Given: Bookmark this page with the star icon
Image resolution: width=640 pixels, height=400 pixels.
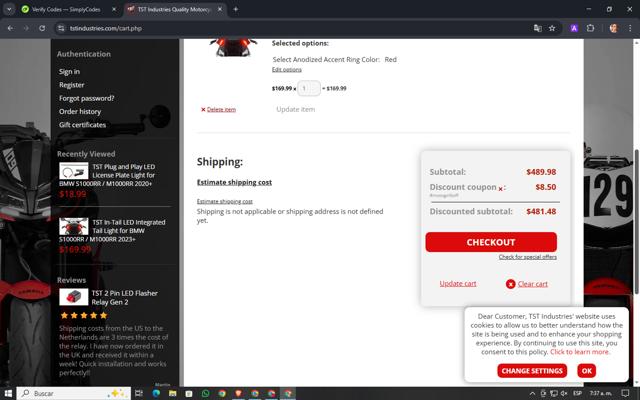Looking at the screenshot, I should pos(552,28).
